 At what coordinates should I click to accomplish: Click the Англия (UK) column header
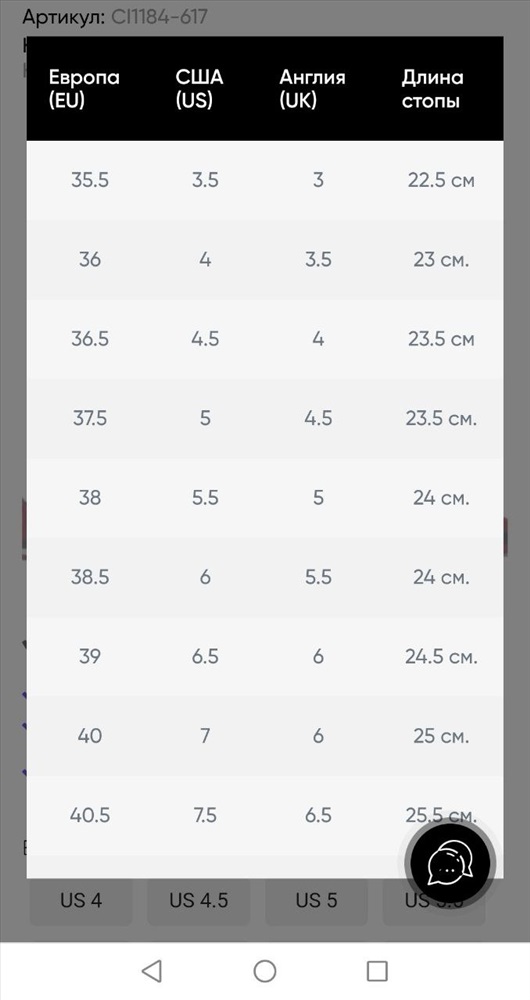(313, 89)
